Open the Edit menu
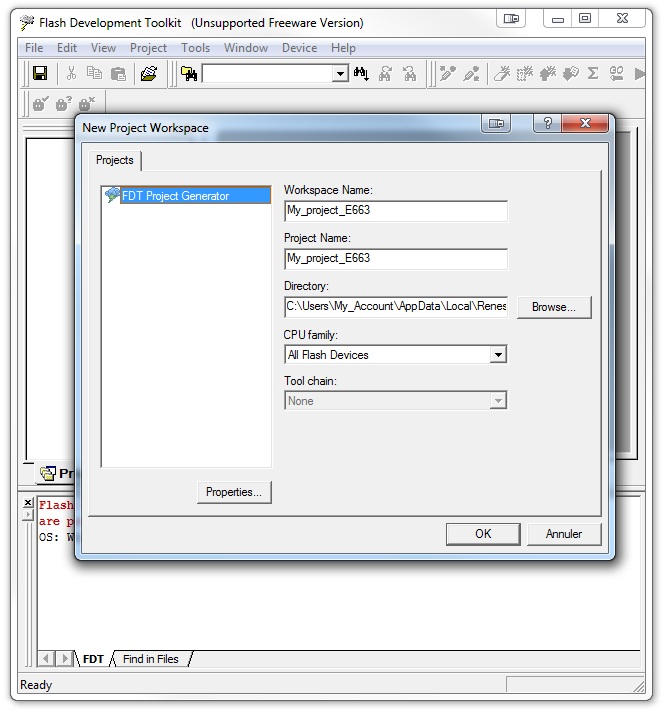This screenshot has width=668, height=715. (67, 48)
